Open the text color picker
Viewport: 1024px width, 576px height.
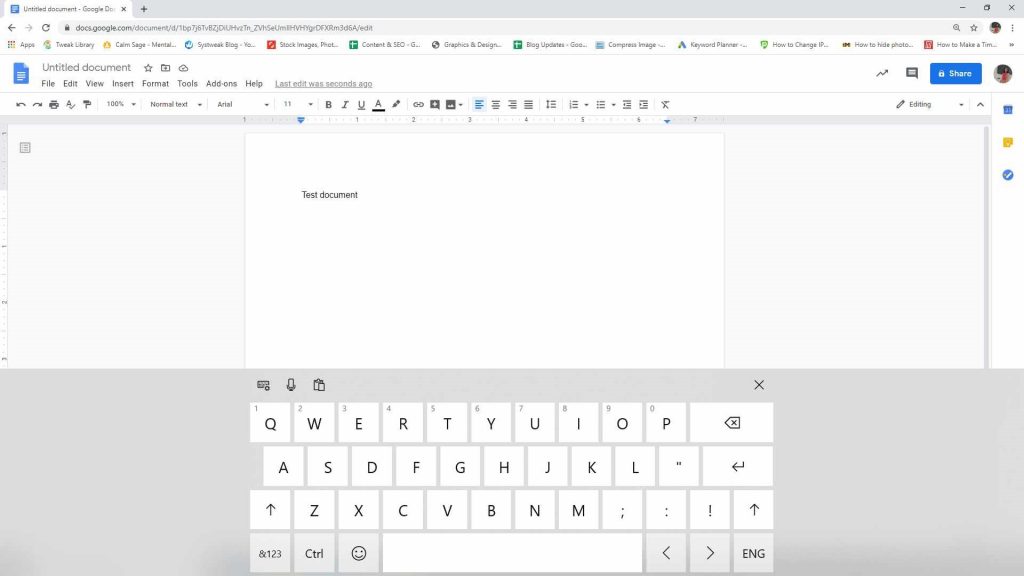pyautogui.click(x=378, y=104)
